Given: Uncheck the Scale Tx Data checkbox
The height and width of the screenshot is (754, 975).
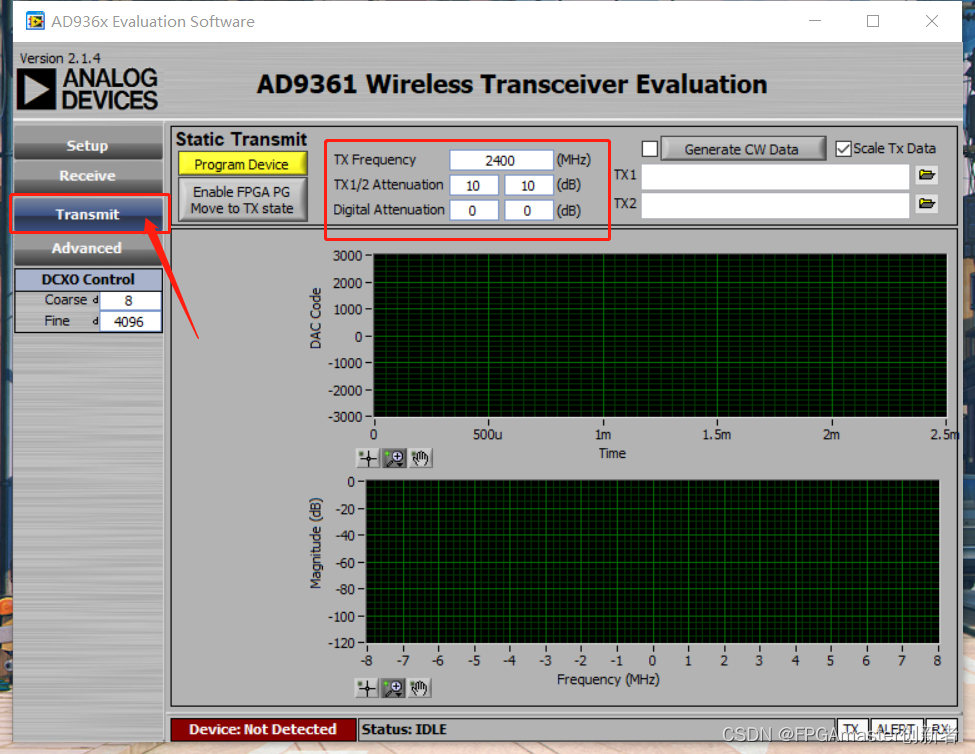Looking at the screenshot, I should 843,149.
